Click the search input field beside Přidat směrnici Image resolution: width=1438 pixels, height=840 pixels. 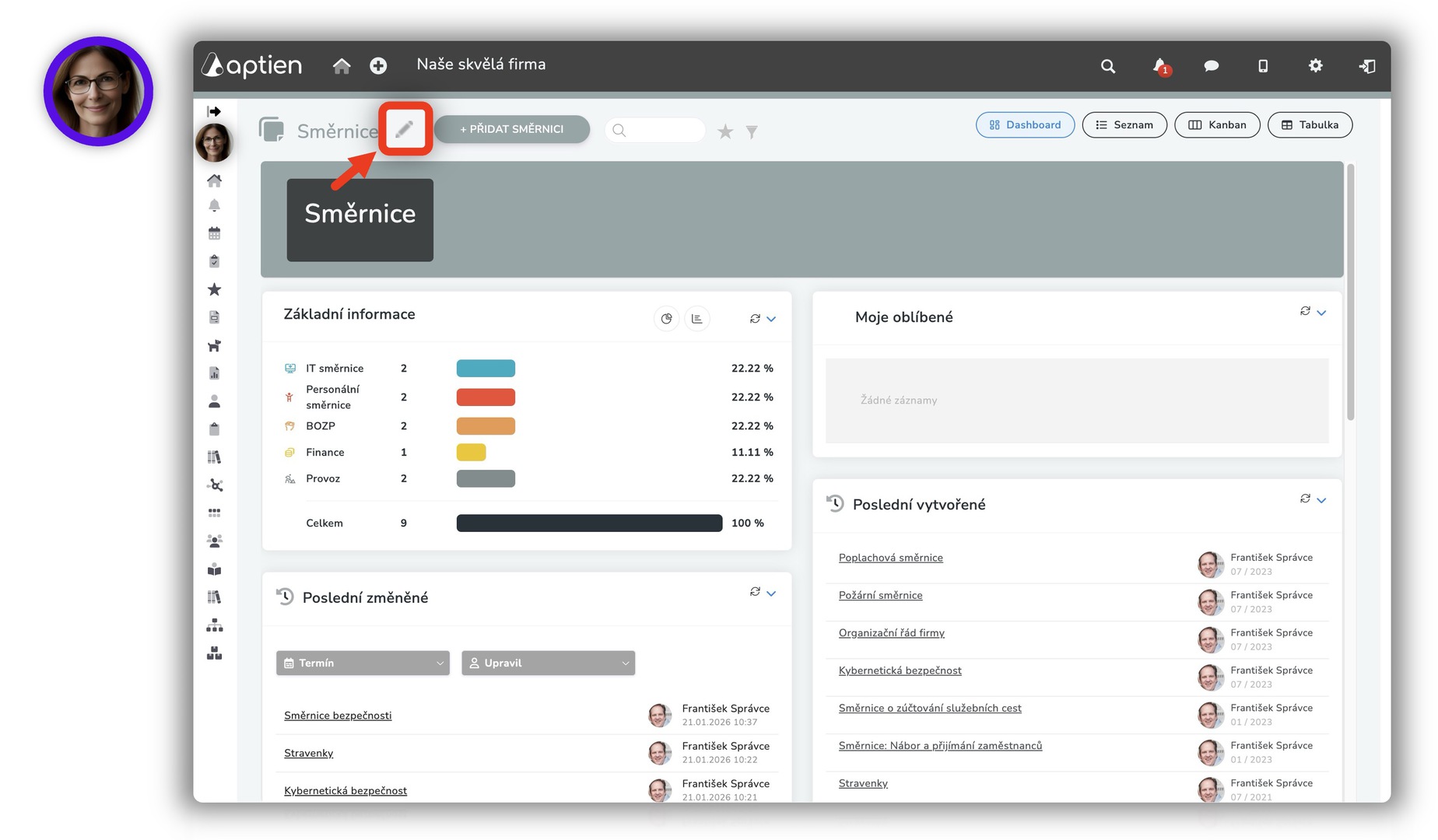[661, 130]
